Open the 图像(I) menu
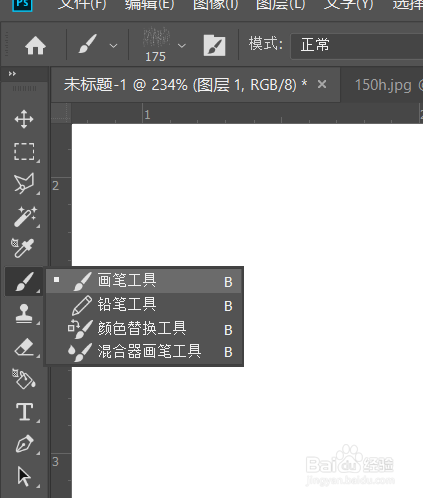 click(216, 5)
